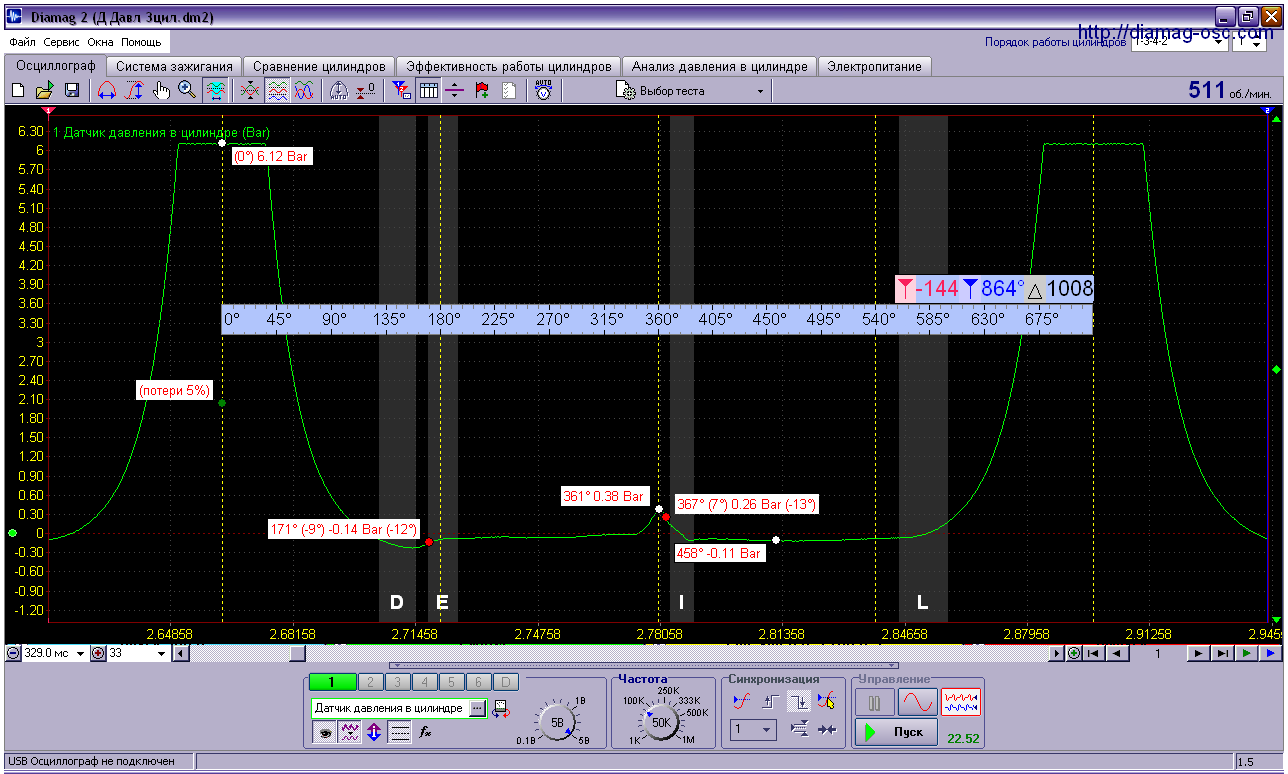Viewport: 1288px width, 774px height.
Task: Click the sync cursor pointer icon
Action: (x=826, y=702)
